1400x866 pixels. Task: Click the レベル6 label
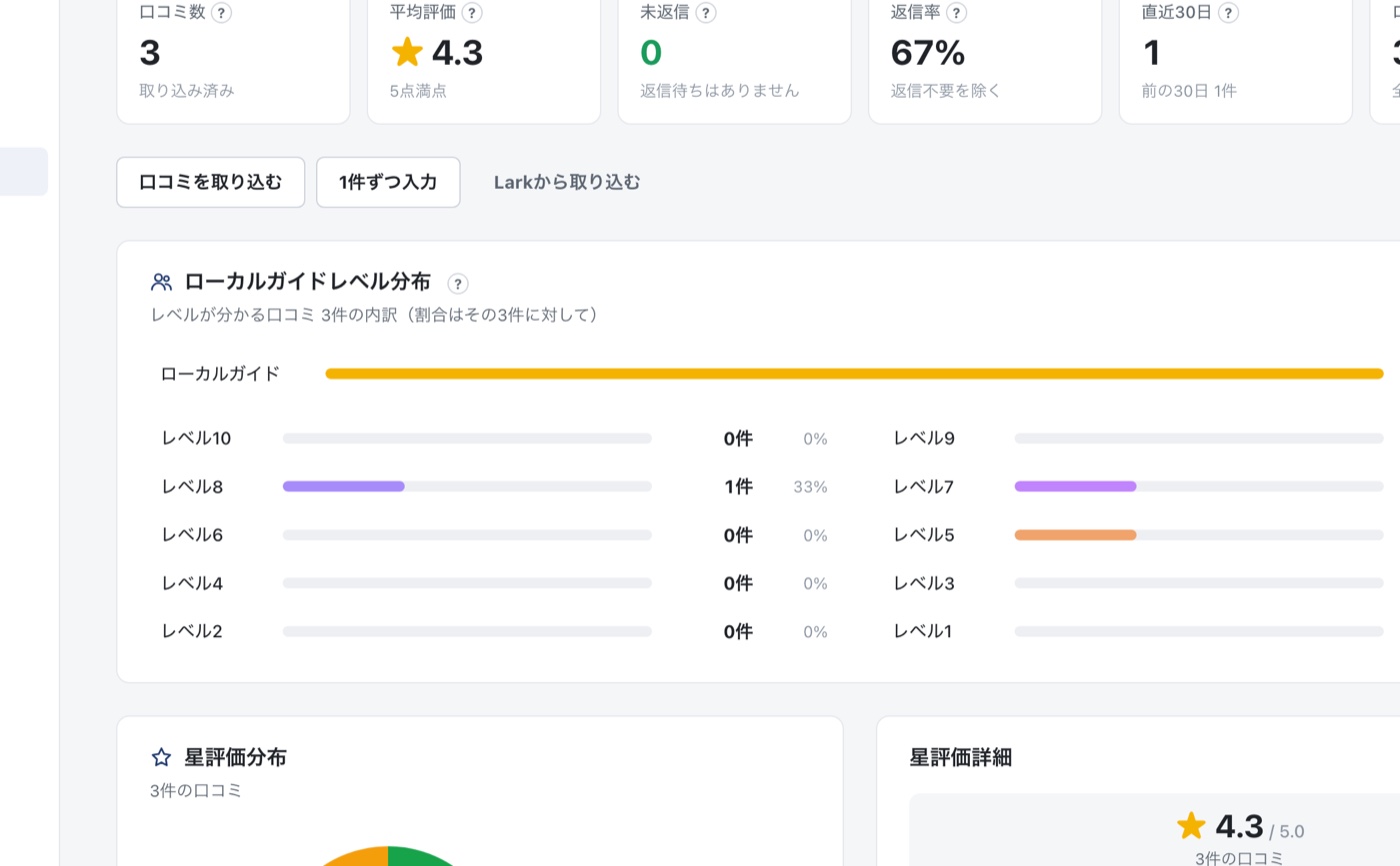point(192,535)
